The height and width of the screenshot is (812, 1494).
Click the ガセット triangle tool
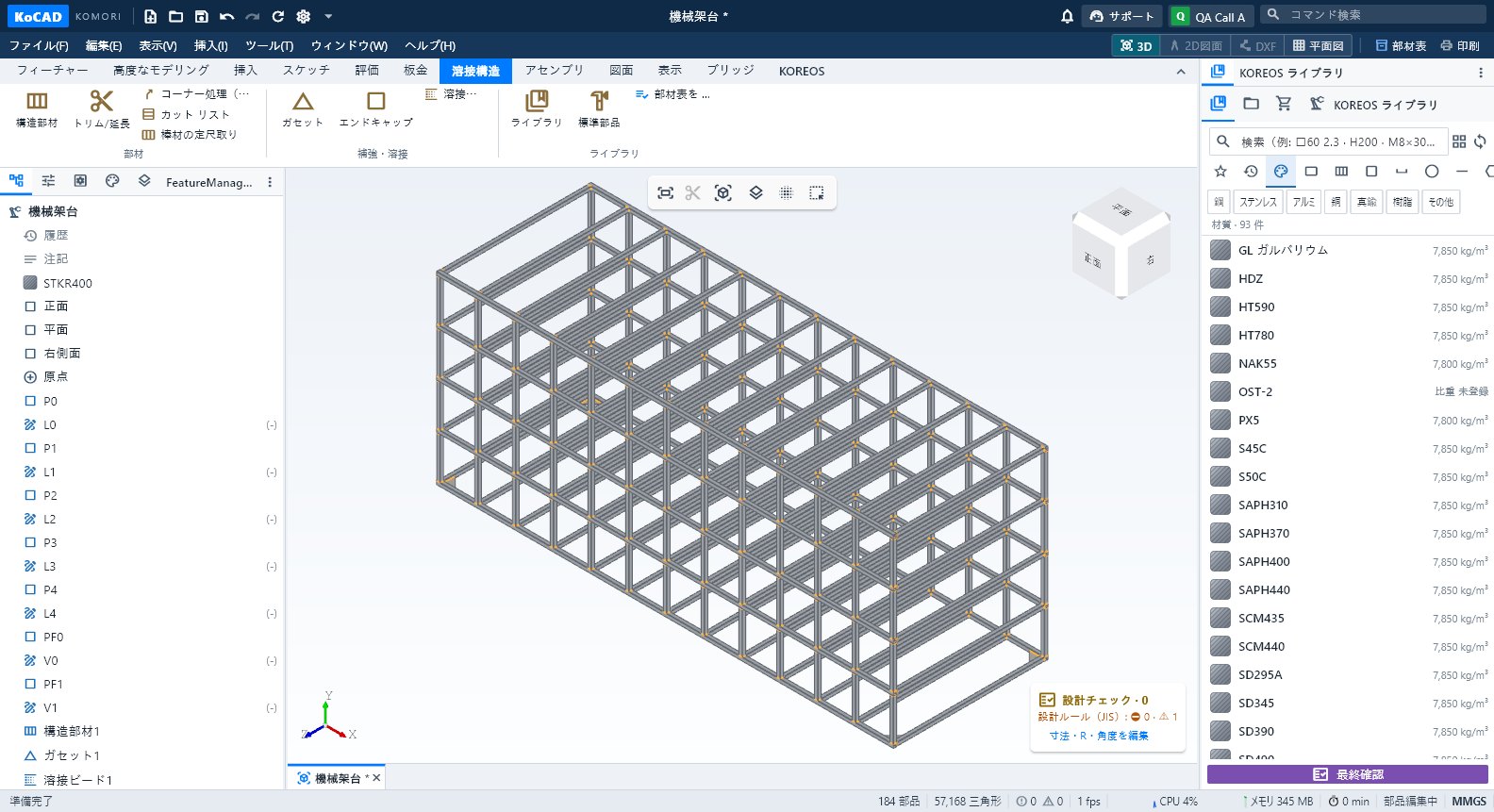(x=303, y=108)
